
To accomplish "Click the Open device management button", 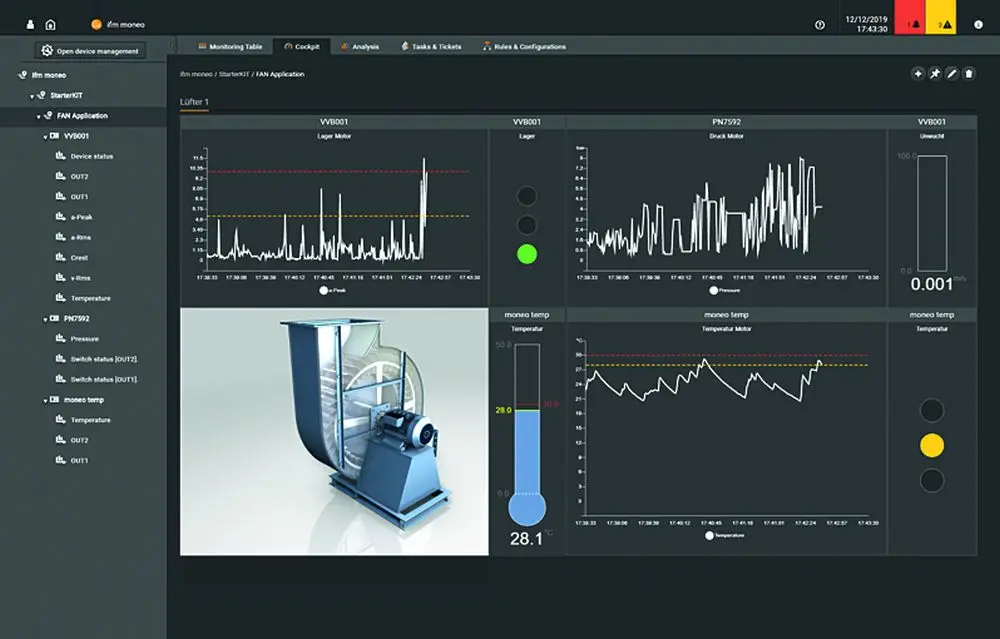I will pos(91,51).
